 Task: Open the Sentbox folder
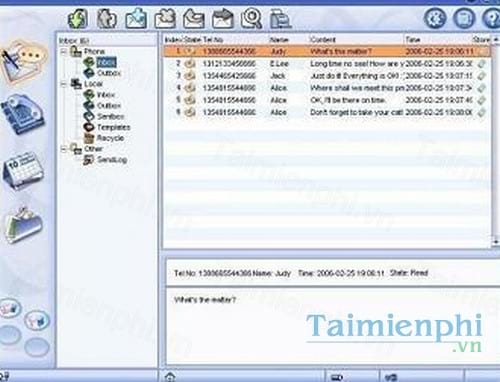coord(111,116)
